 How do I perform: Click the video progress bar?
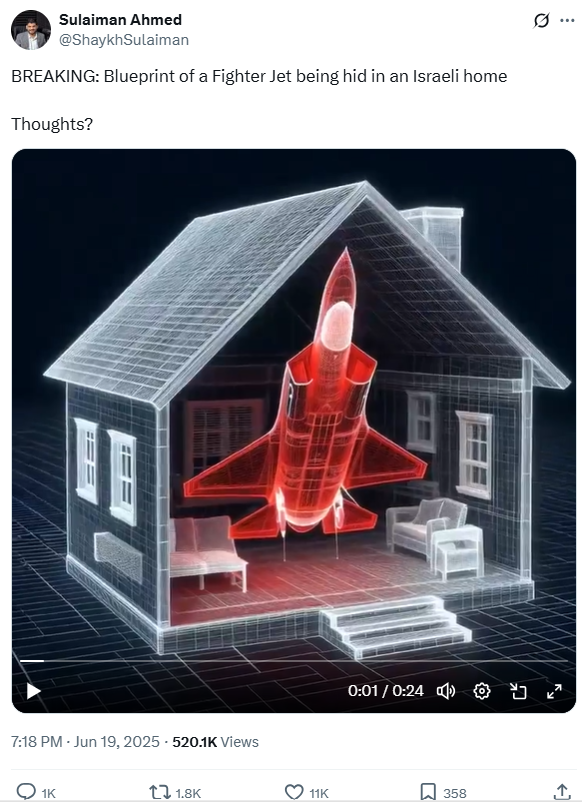(x=294, y=661)
